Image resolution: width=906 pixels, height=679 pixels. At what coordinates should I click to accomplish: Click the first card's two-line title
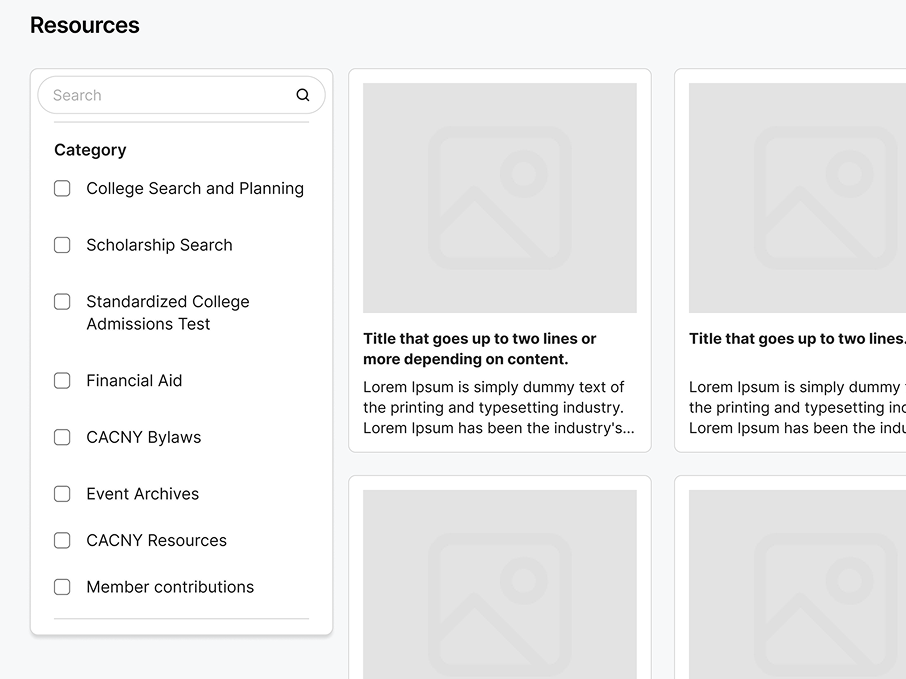[x=480, y=349]
